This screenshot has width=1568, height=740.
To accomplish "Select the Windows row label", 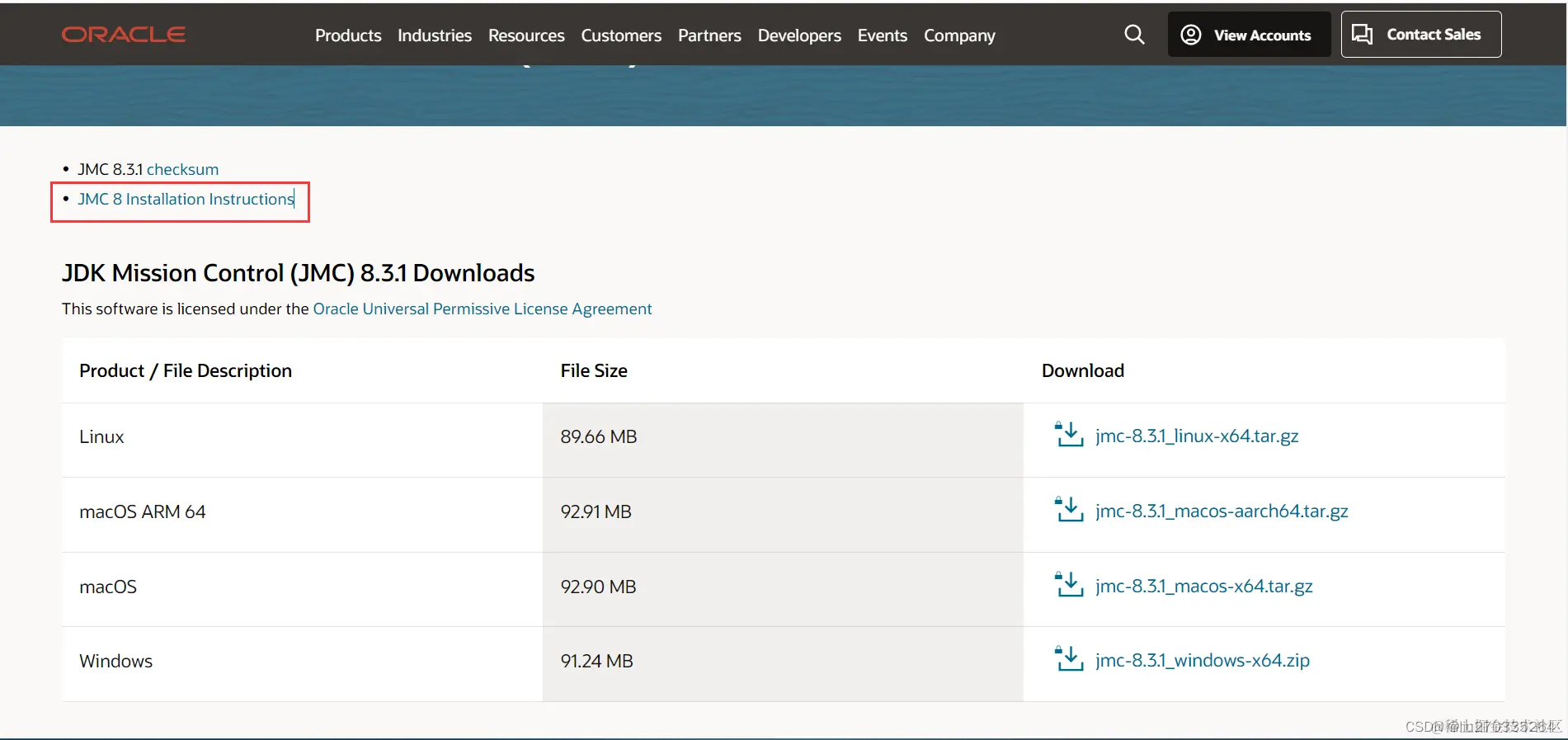I will pyautogui.click(x=116, y=661).
